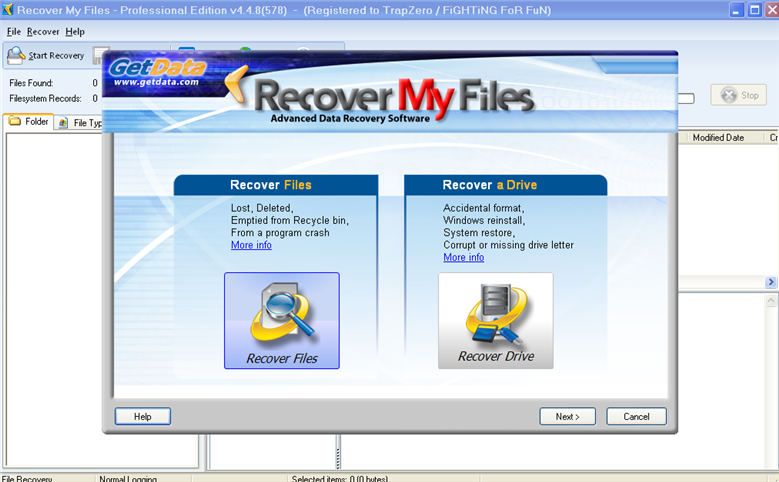Viewport: 779px width, 482px height.
Task: Click the Stop button in main window
Action: tap(739, 95)
